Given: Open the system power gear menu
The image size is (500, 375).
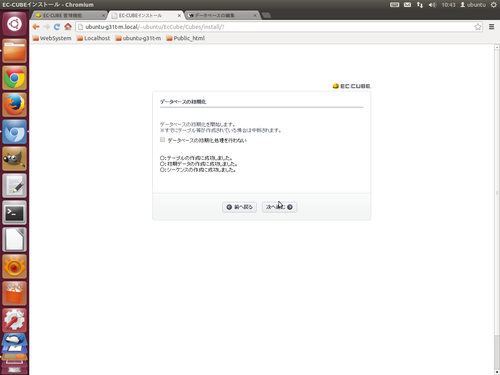Looking at the screenshot, I should pyautogui.click(x=494, y=5).
